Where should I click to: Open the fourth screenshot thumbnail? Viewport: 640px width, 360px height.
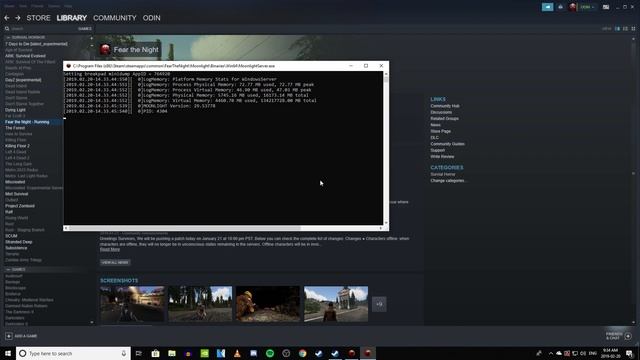coord(336,304)
